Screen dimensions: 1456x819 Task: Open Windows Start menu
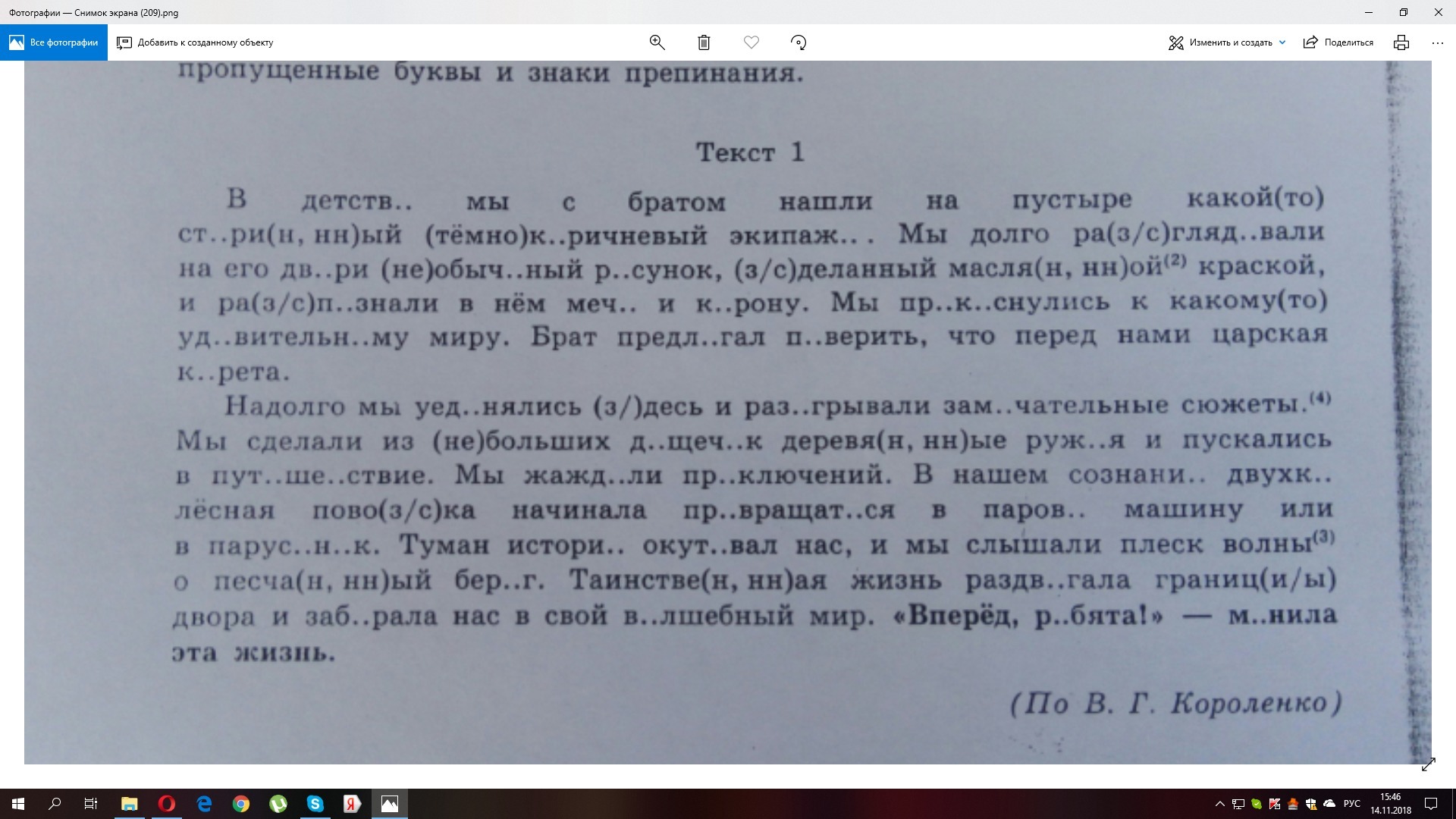coord(18,804)
